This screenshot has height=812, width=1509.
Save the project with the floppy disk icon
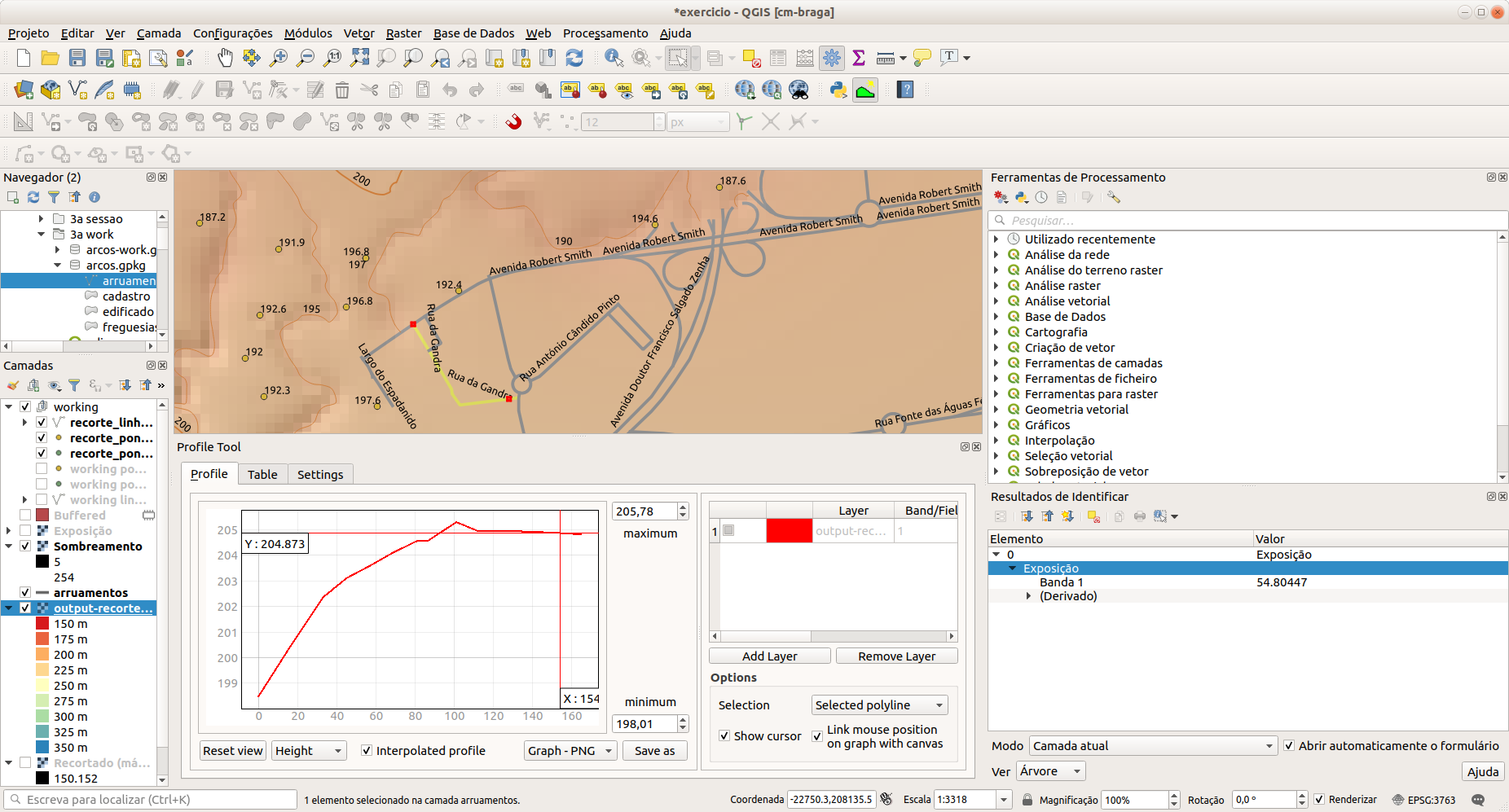(77, 58)
